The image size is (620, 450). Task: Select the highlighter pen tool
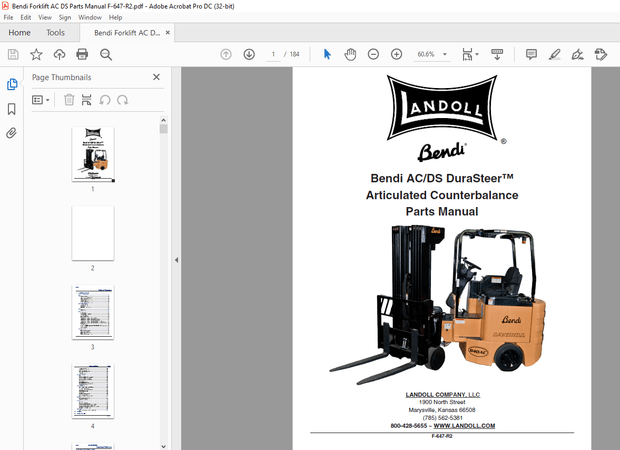click(554, 54)
